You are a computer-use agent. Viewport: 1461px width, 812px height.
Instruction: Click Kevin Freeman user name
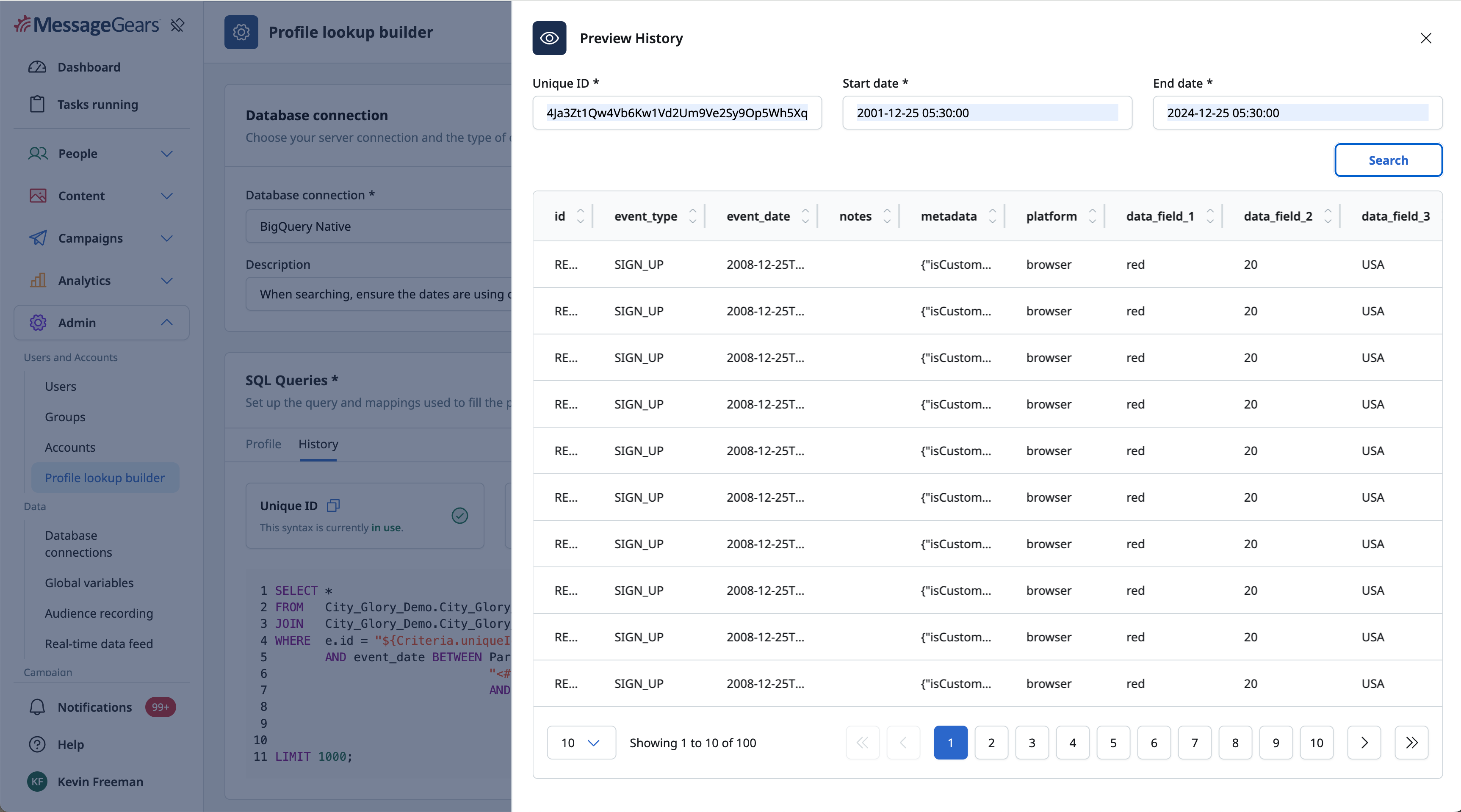click(100, 782)
